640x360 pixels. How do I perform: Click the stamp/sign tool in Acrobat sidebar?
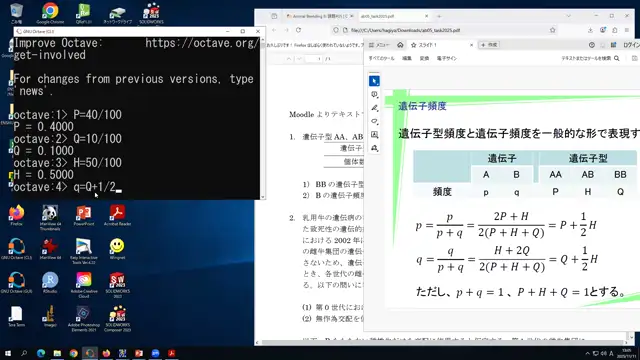374,148
